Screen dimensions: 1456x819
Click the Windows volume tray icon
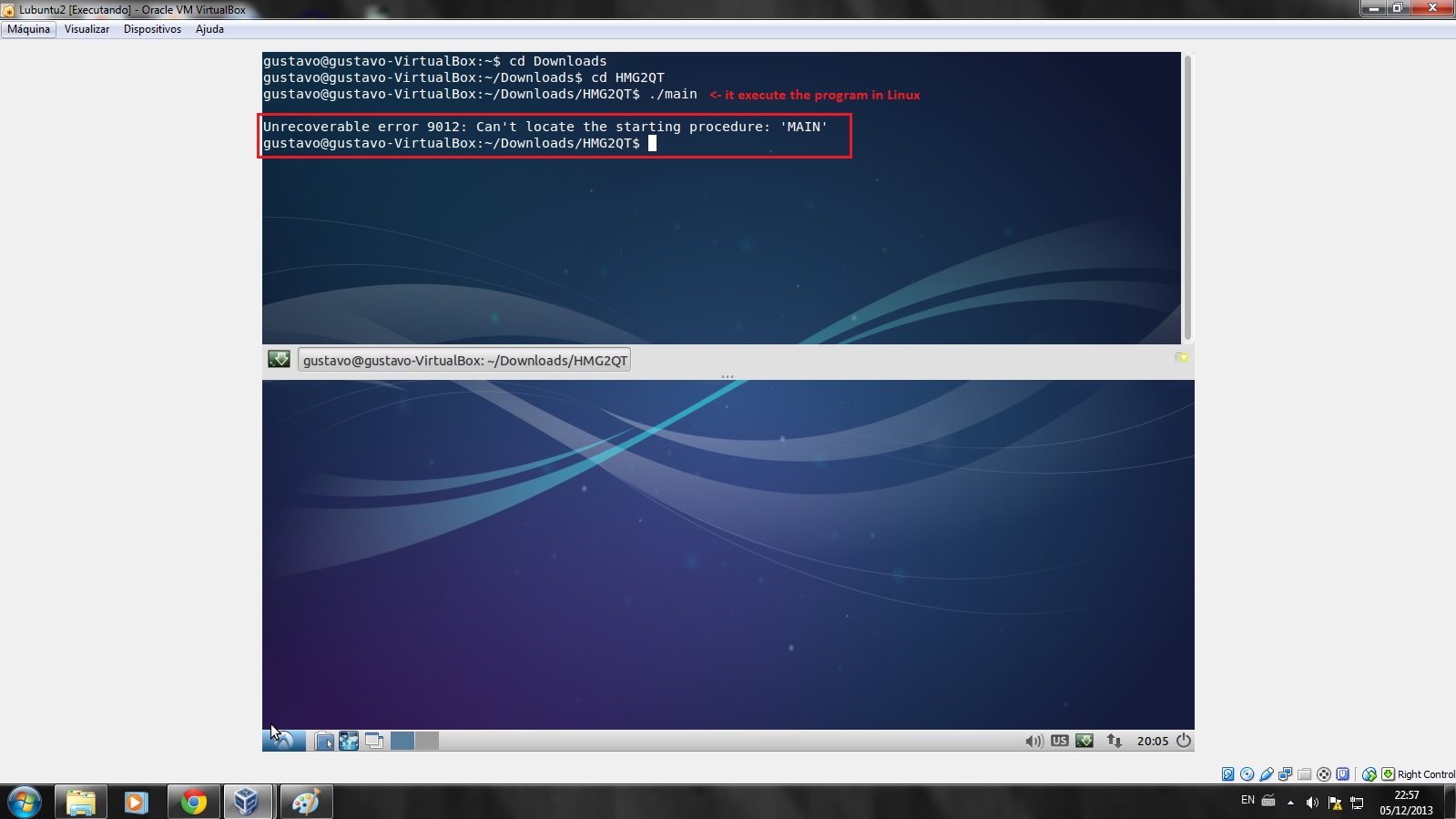(x=1312, y=803)
